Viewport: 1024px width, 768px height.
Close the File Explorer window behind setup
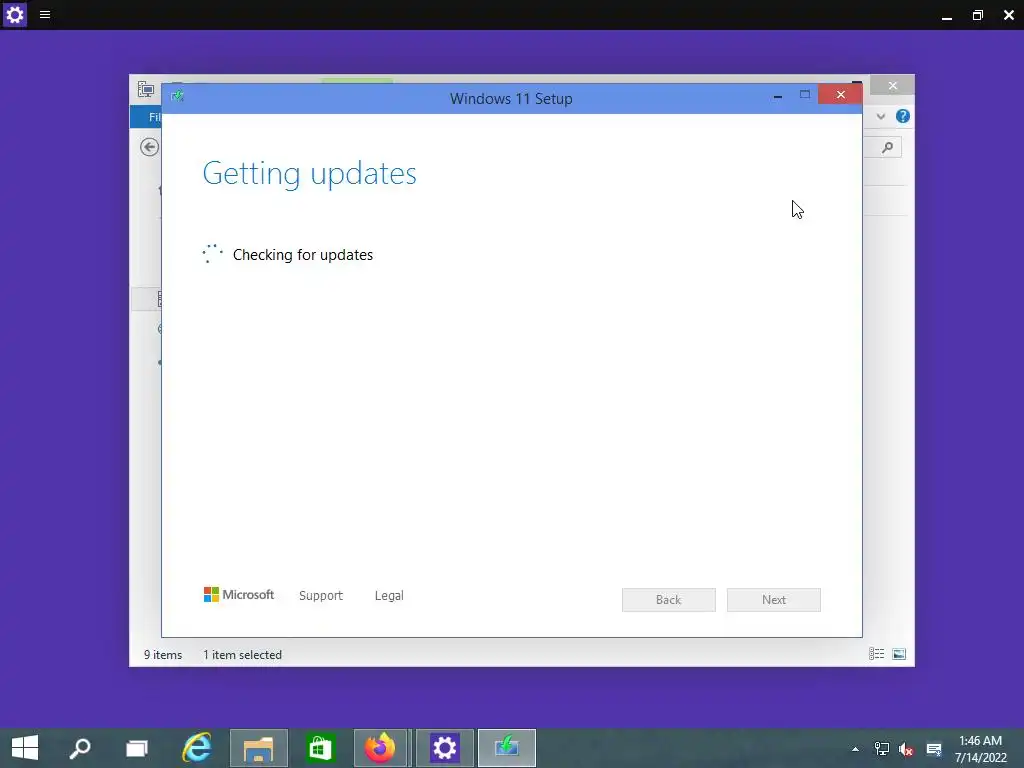coord(893,86)
